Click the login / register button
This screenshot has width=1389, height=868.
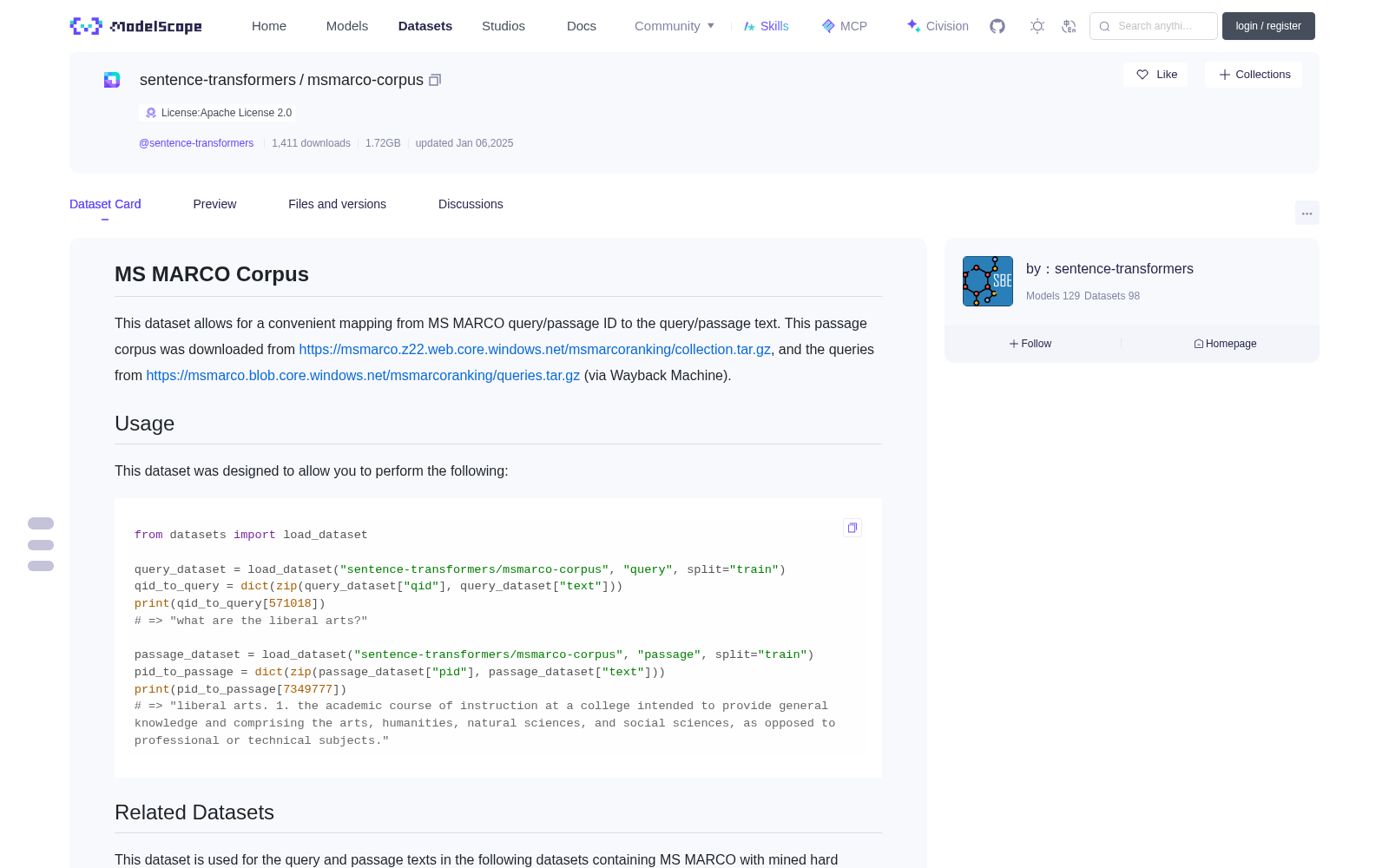1268,26
